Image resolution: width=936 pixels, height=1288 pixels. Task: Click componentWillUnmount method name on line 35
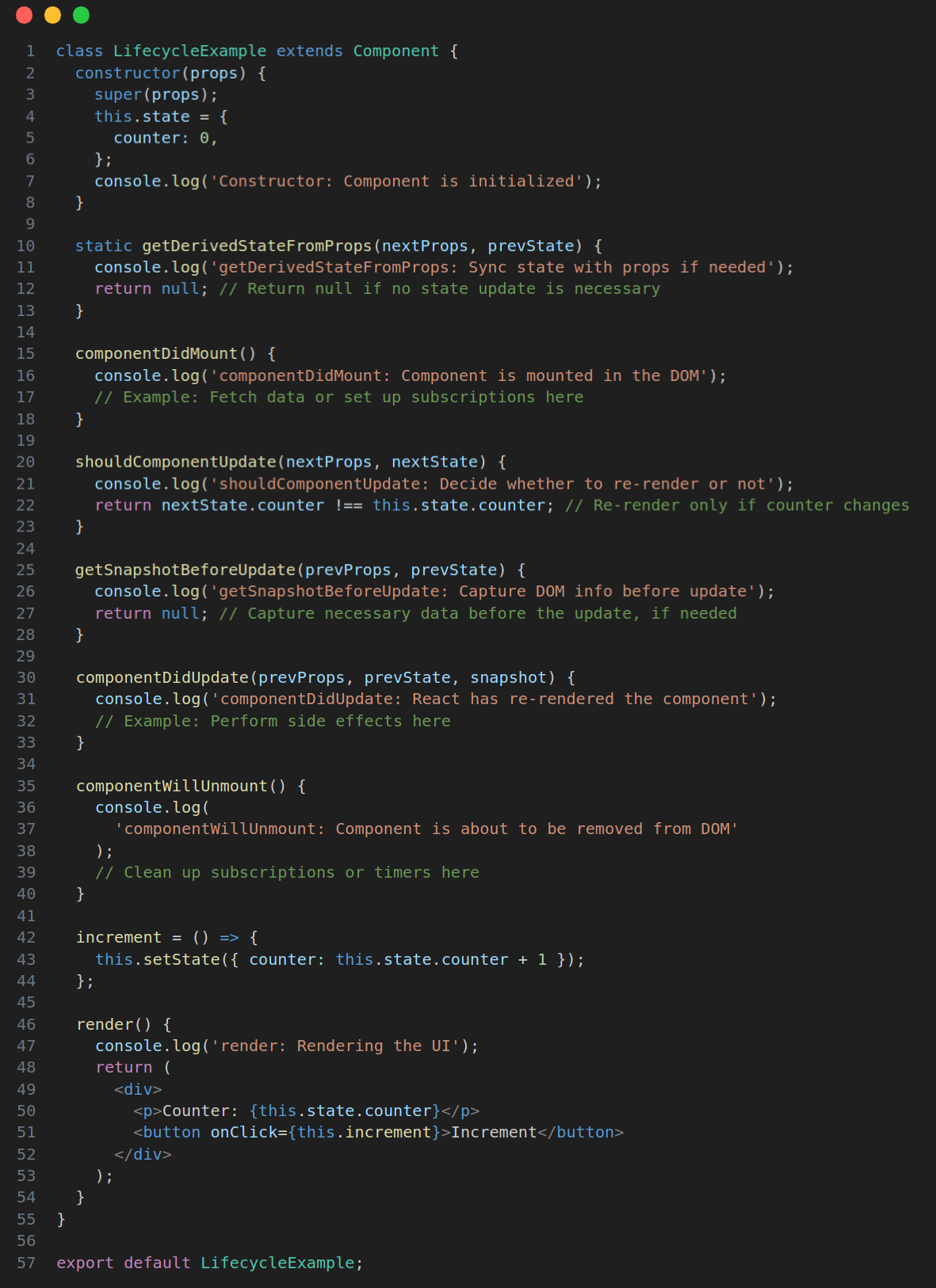172,786
